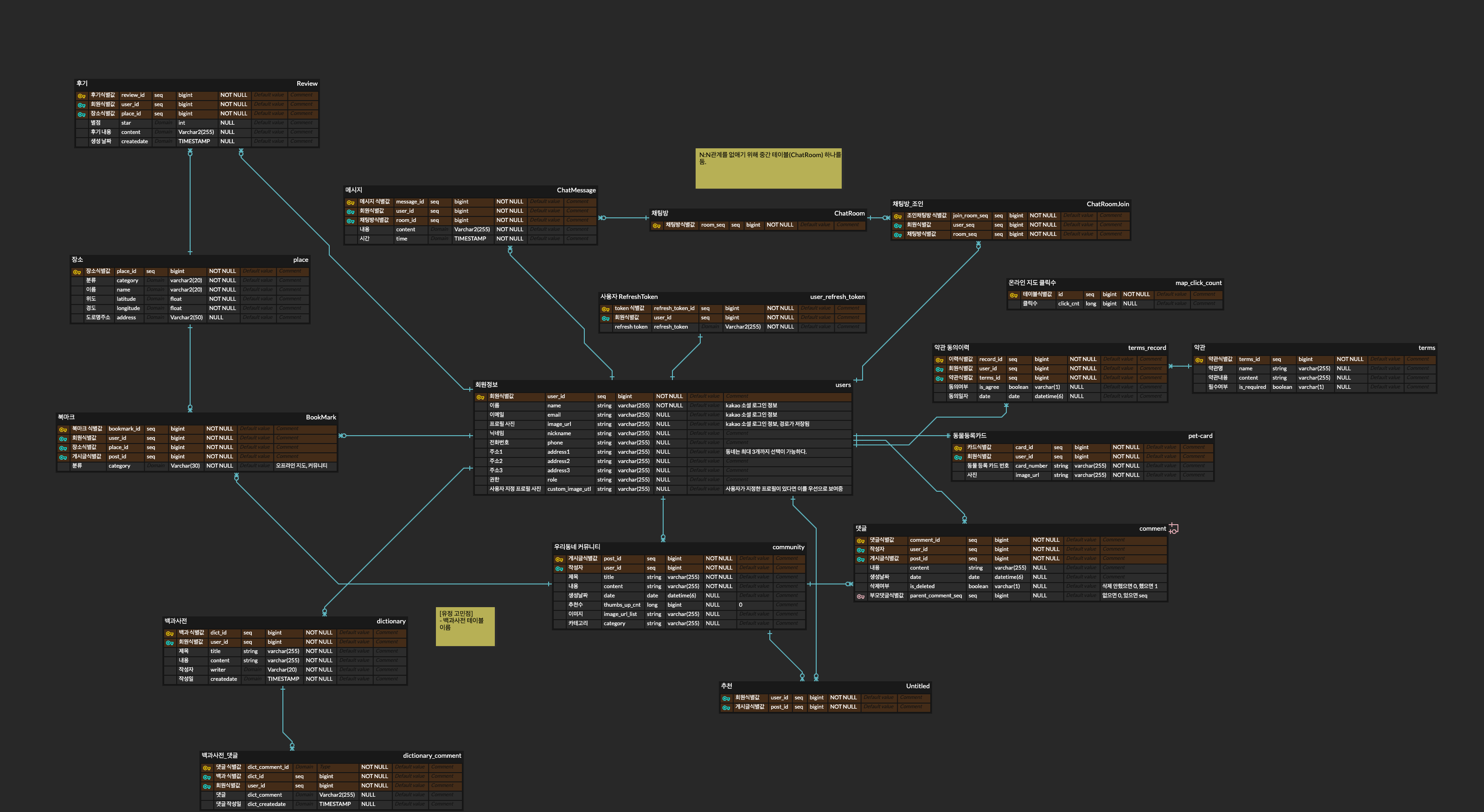
Task: Toggle NOT NULL on the users email column
Action: 664,415
